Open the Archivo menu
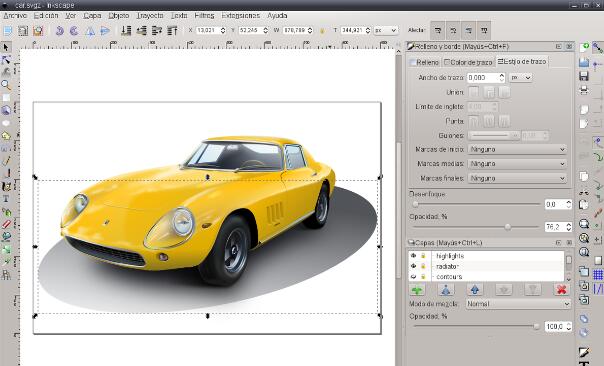Viewport: 604px width, 366px height. [x=15, y=15]
